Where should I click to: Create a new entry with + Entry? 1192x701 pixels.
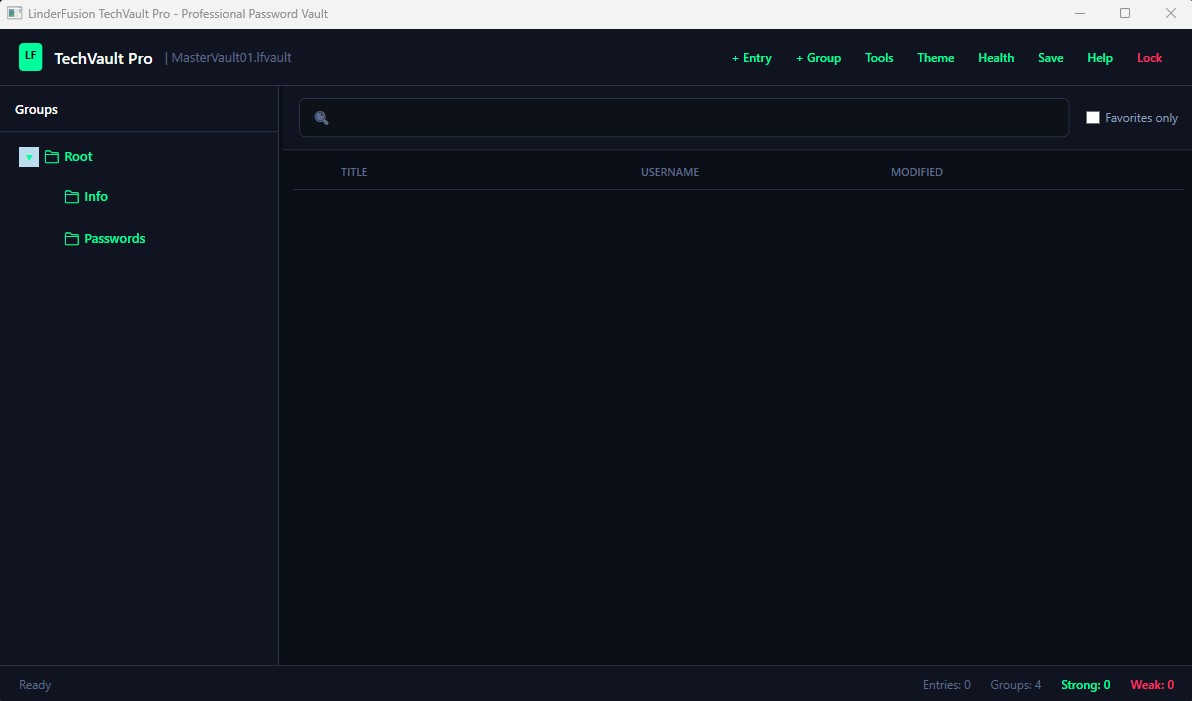[x=751, y=57]
